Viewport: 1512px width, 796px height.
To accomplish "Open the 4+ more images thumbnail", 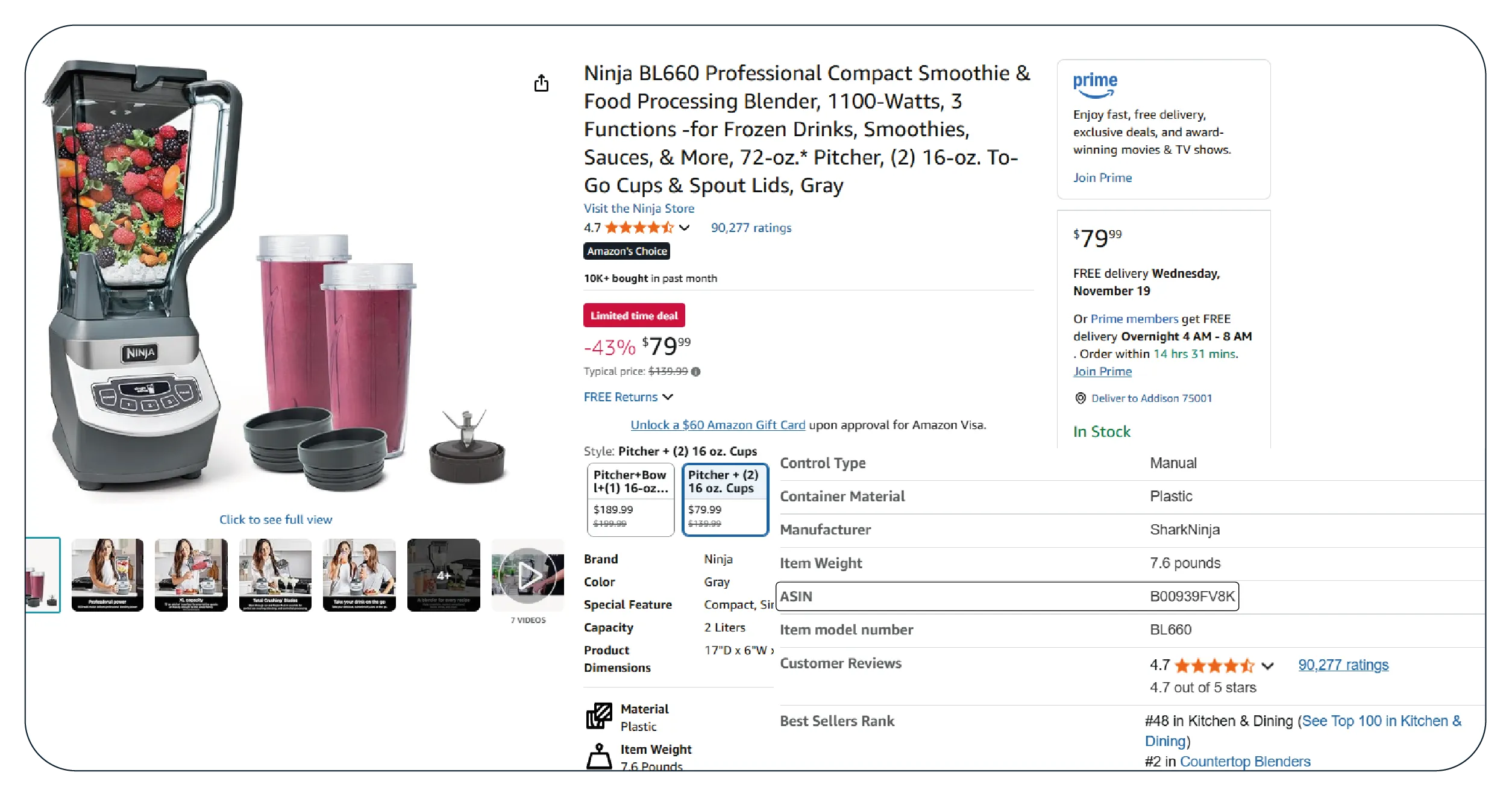I will (x=444, y=575).
